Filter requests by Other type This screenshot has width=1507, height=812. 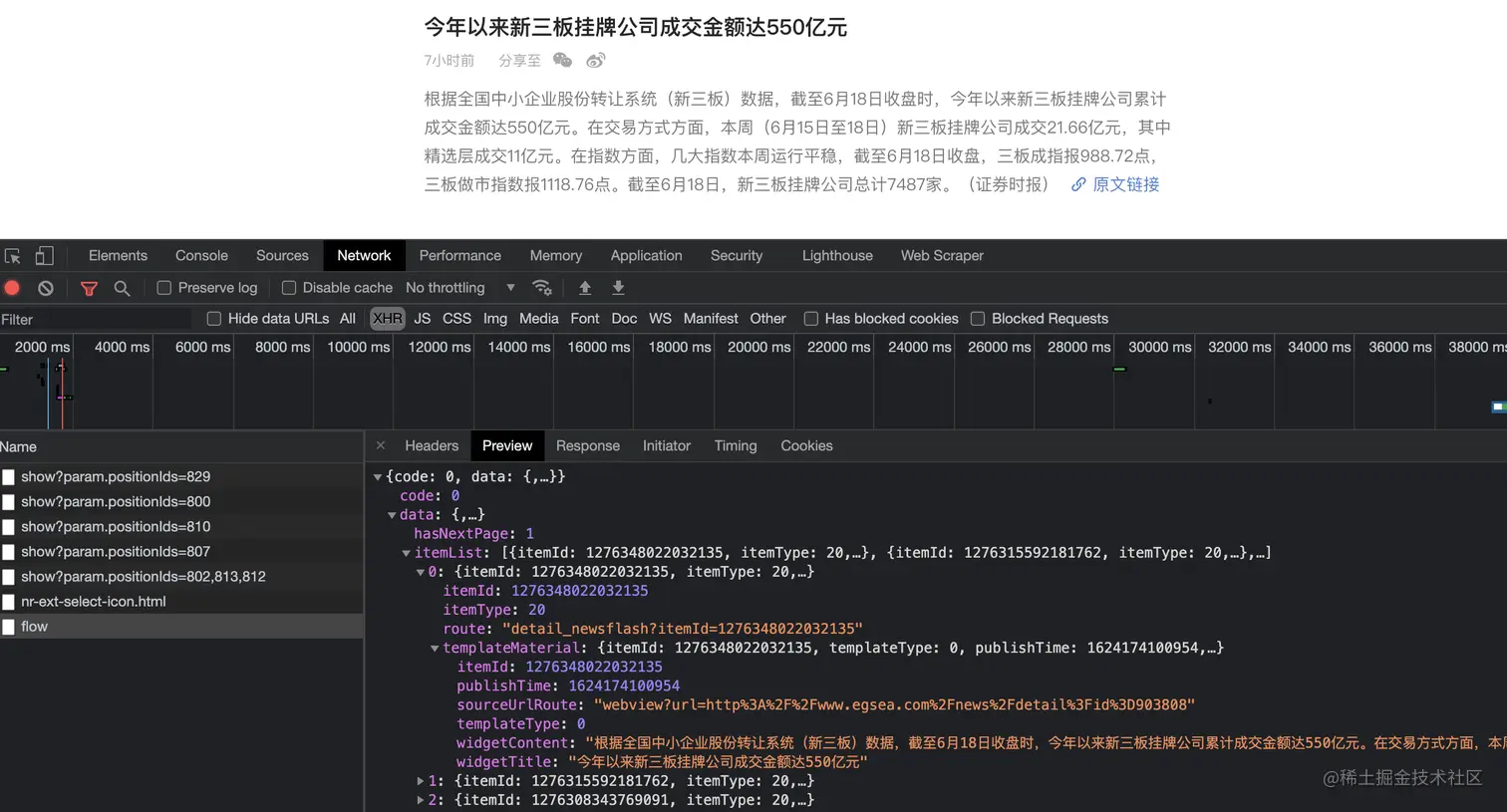768,319
